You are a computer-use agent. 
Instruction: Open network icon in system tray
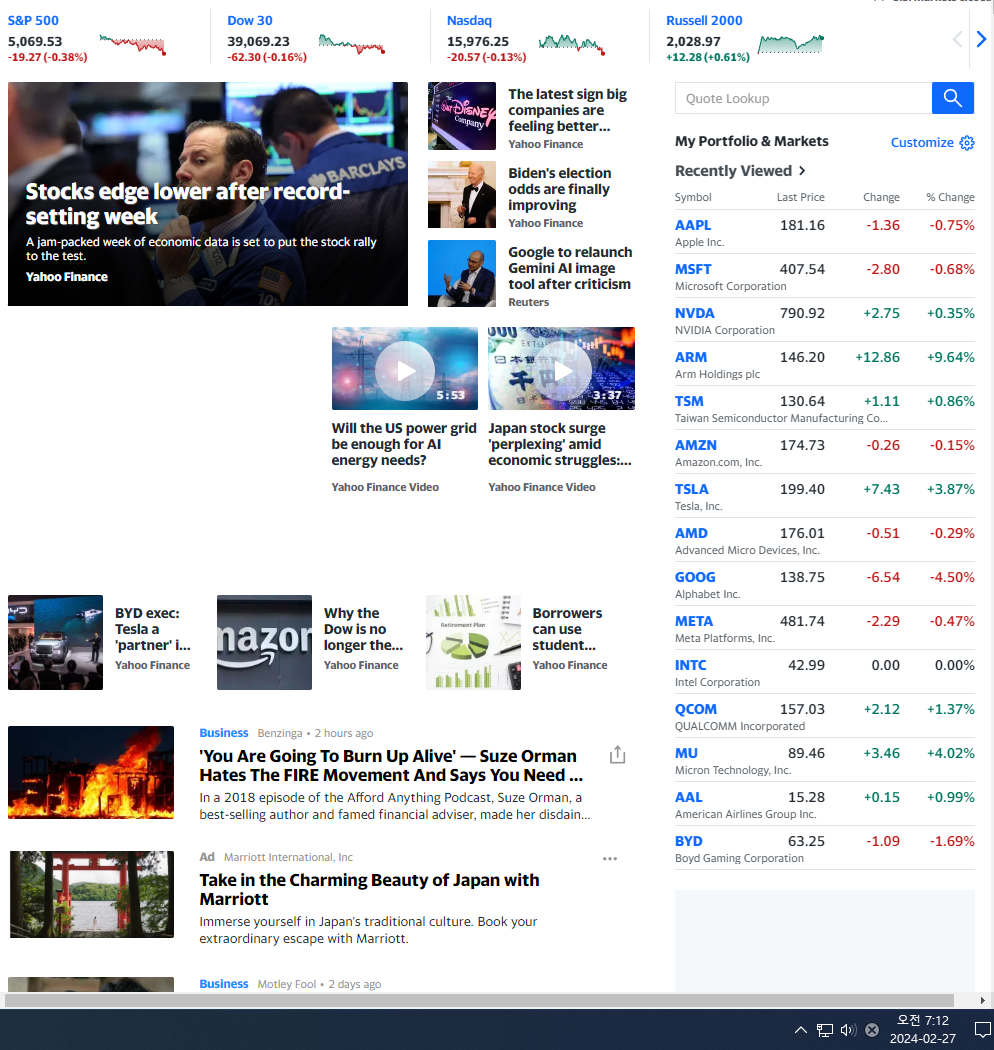coord(825,1030)
